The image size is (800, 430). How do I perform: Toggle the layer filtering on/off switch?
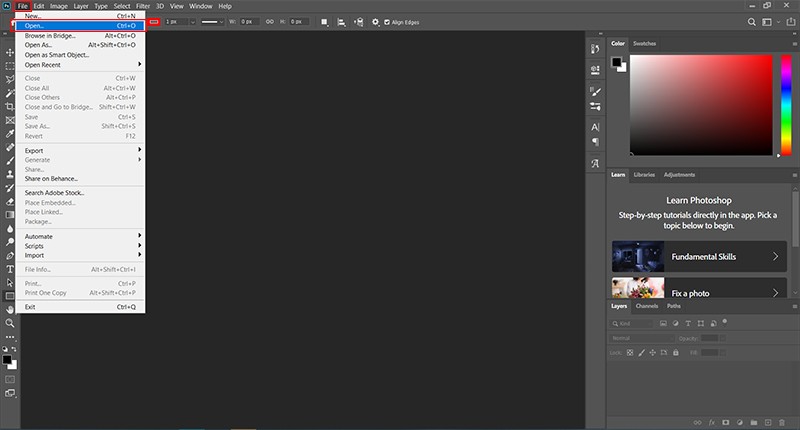point(724,322)
